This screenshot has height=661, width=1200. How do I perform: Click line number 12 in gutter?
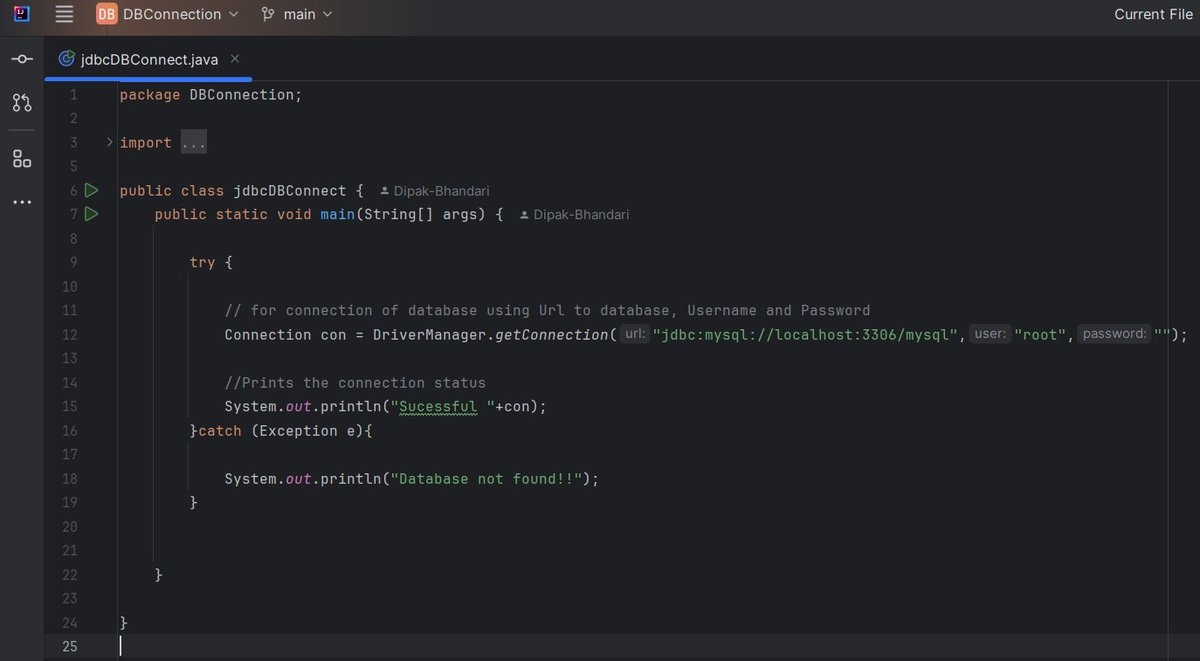pyautogui.click(x=70, y=335)
